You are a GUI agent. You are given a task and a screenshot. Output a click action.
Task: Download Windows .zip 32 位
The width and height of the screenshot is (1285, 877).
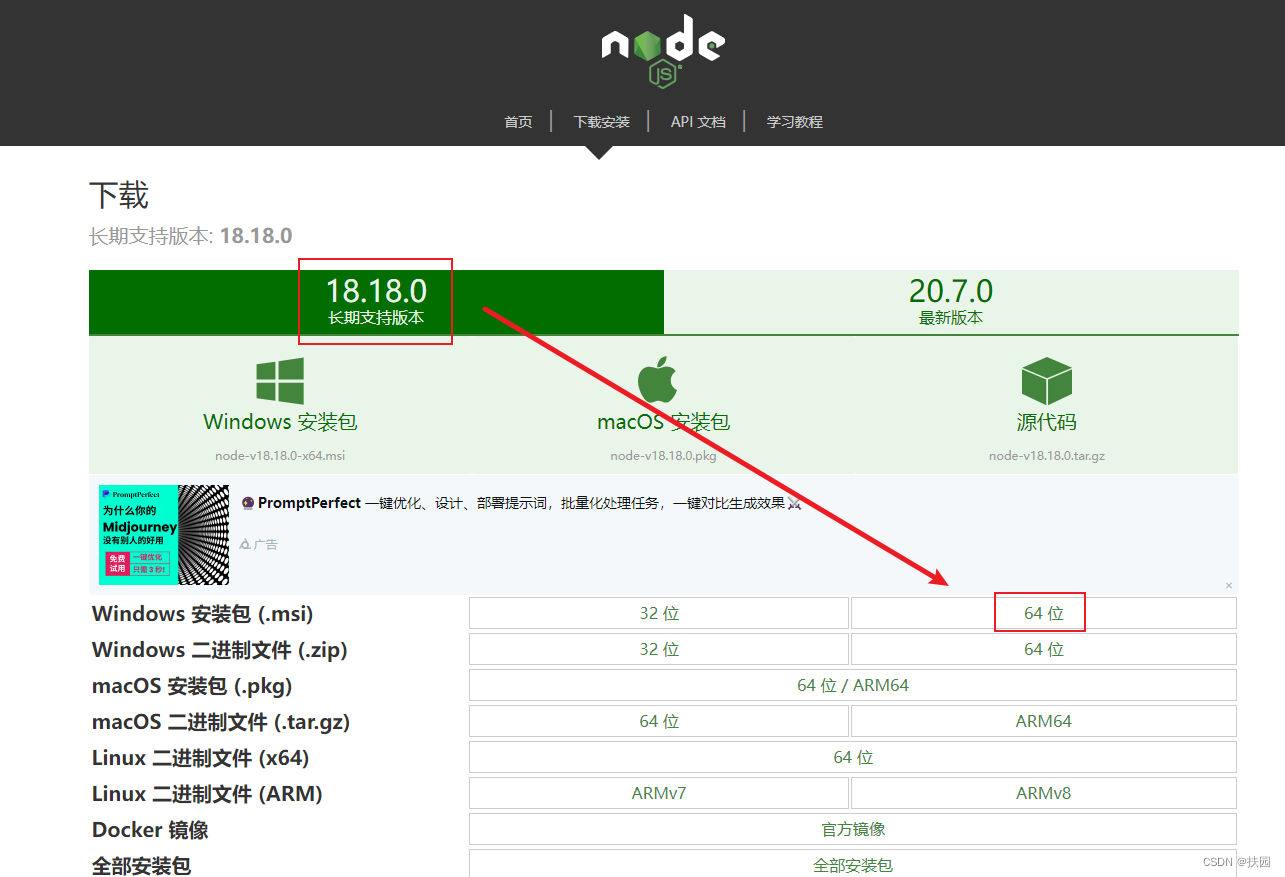pos(659,649)
